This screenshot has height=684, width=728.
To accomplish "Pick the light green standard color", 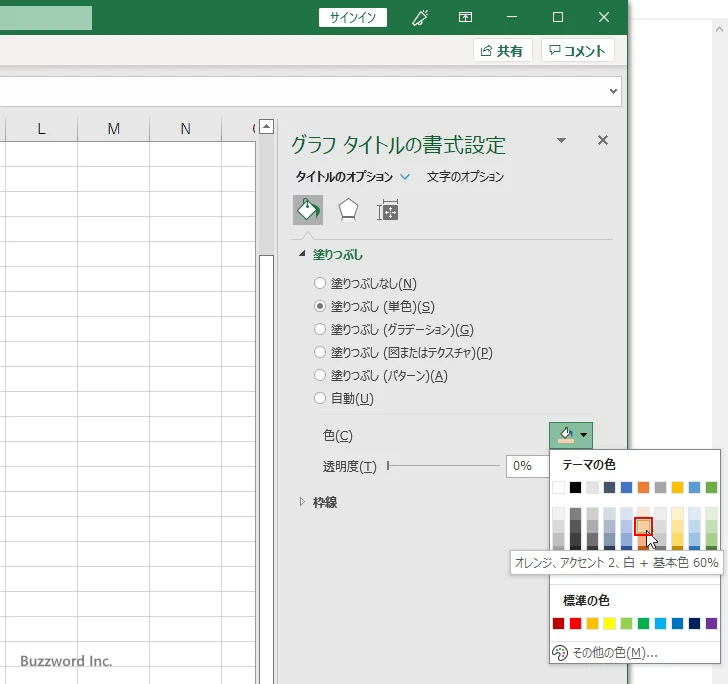I will (x=626, y=623).
